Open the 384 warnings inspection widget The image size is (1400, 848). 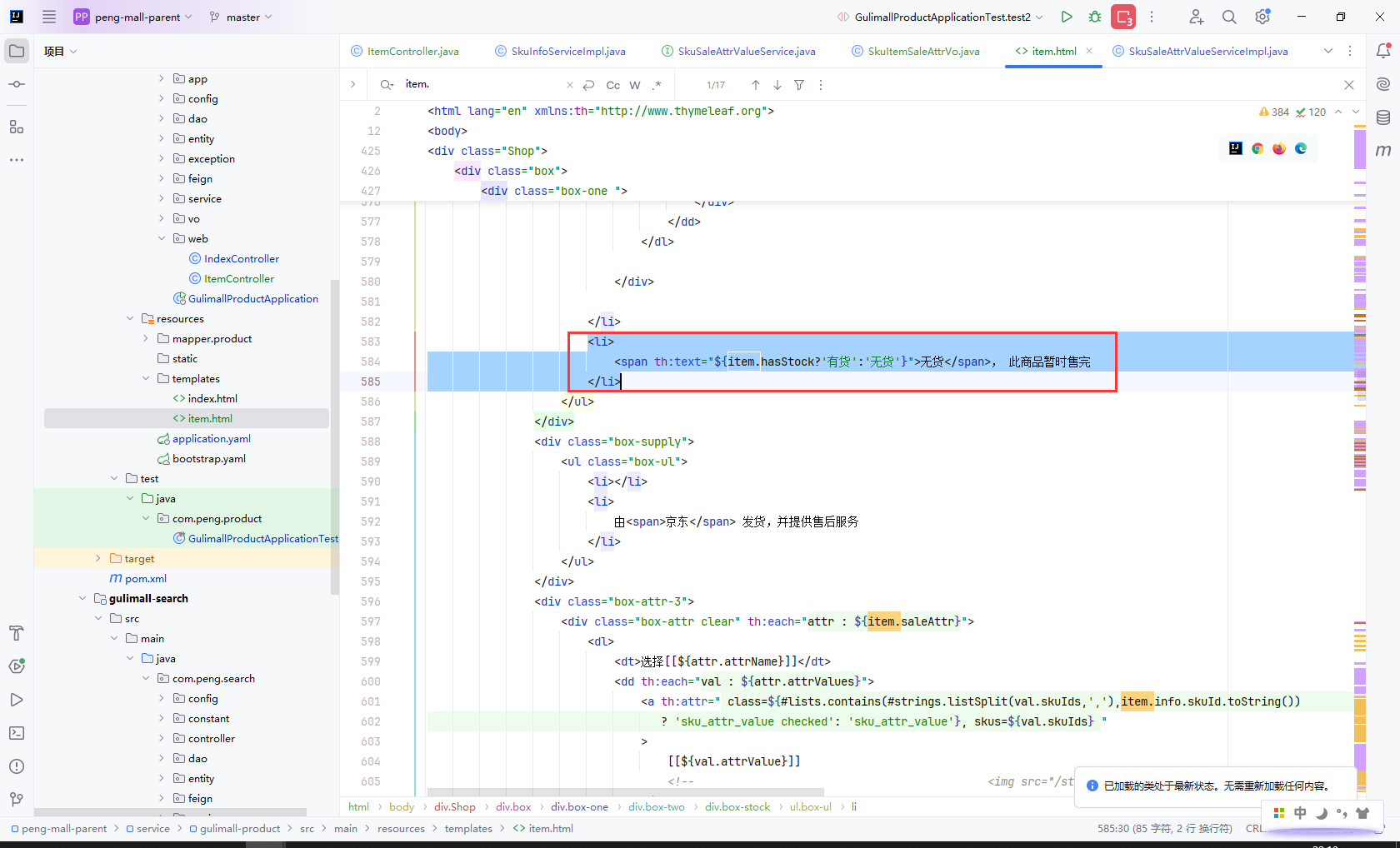coord(1274,112)
